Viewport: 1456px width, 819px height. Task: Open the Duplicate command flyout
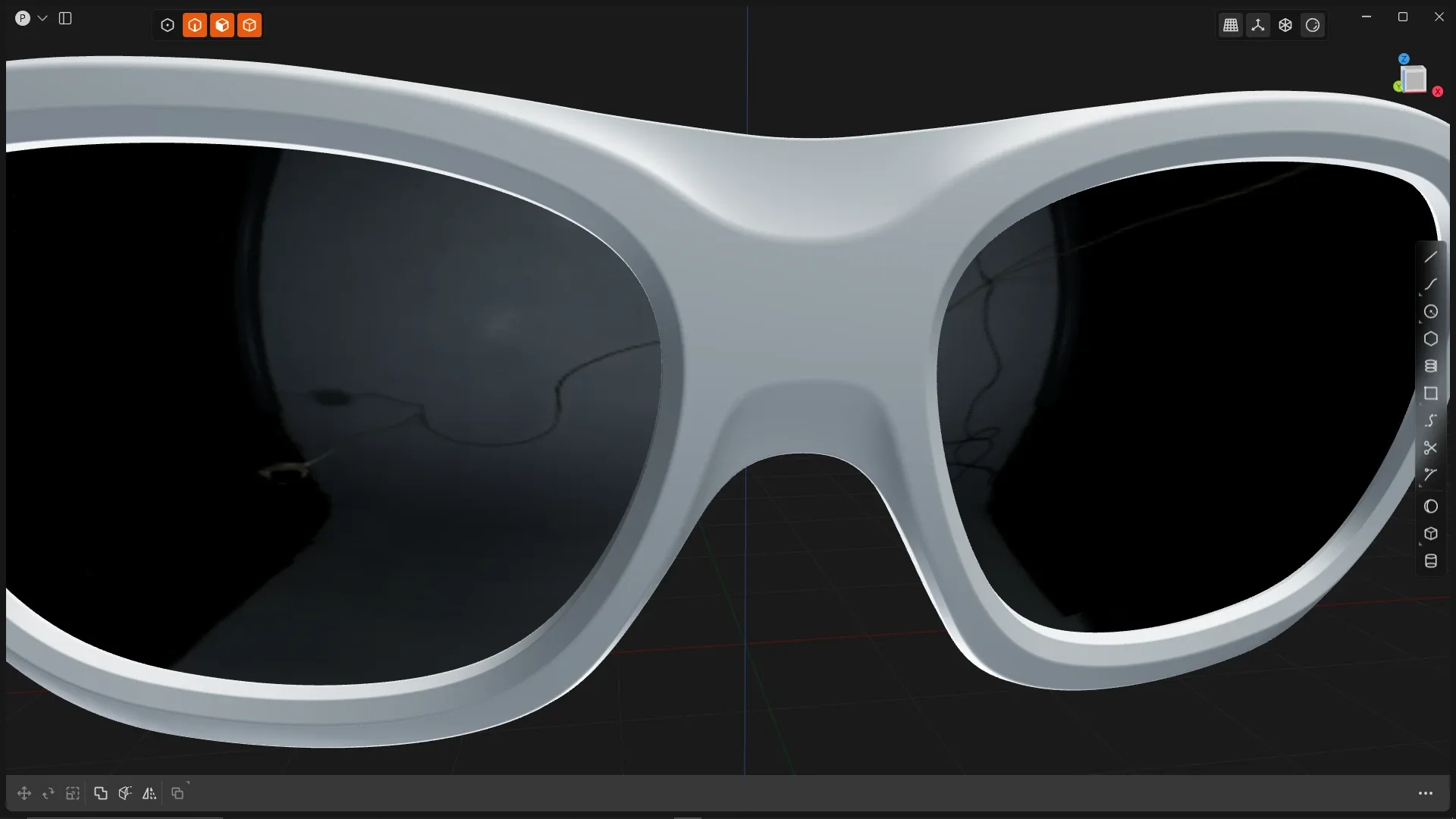pos(177,793)
